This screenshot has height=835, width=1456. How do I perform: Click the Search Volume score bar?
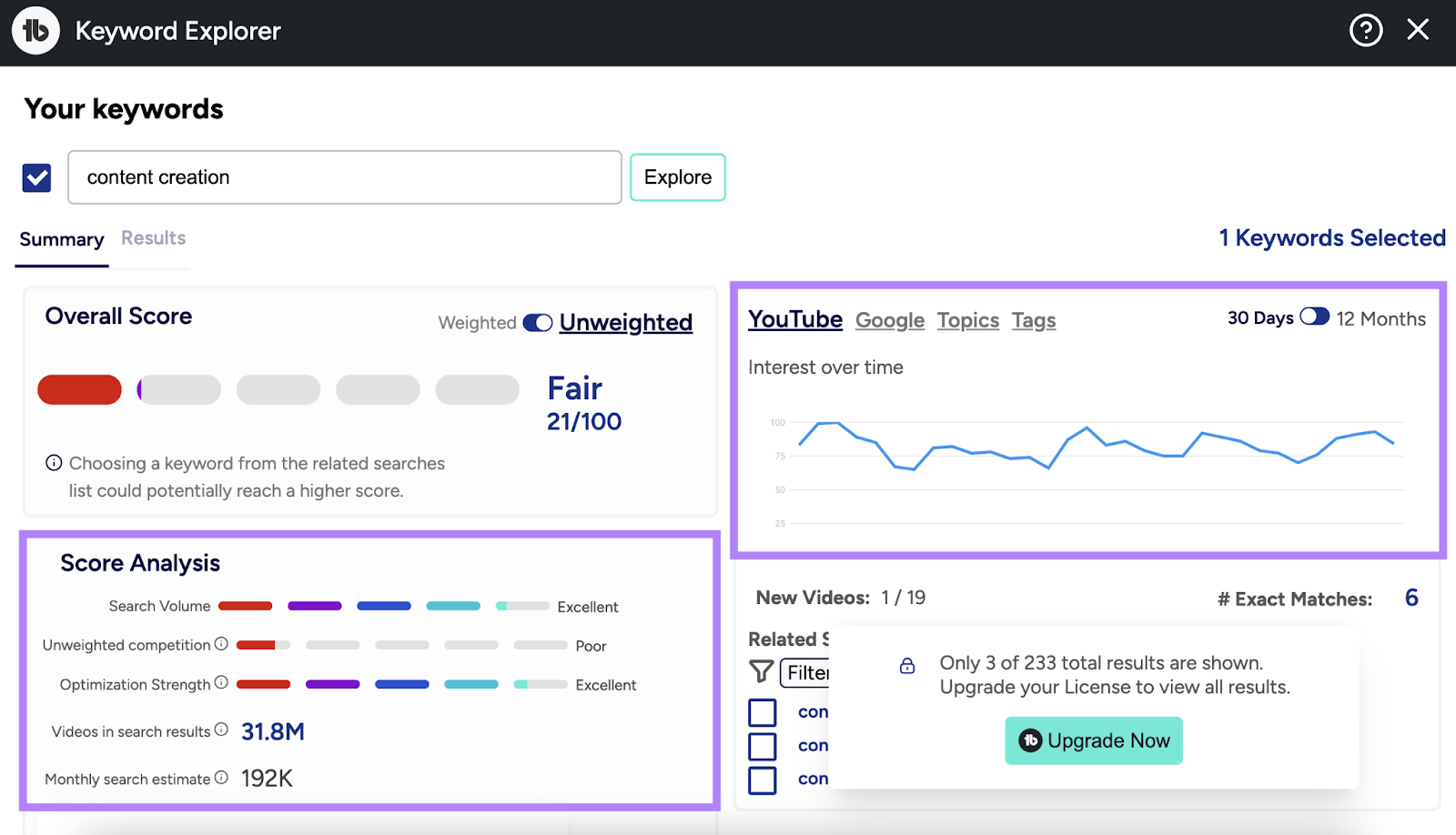click(384, 606)
